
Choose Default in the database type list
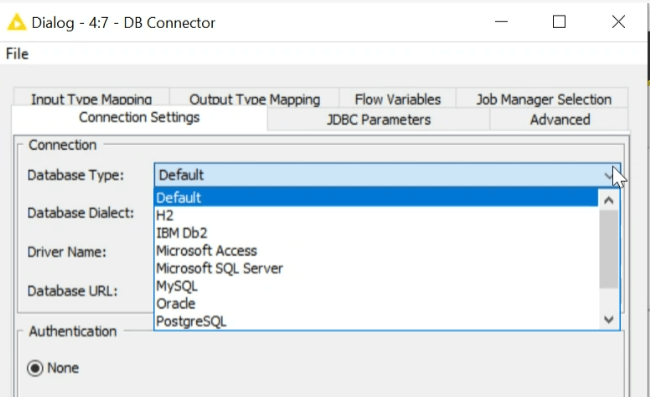click(376, 198)
